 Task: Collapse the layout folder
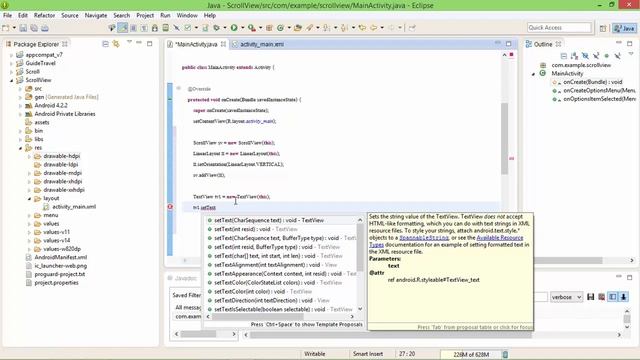(x=29, y=198)
